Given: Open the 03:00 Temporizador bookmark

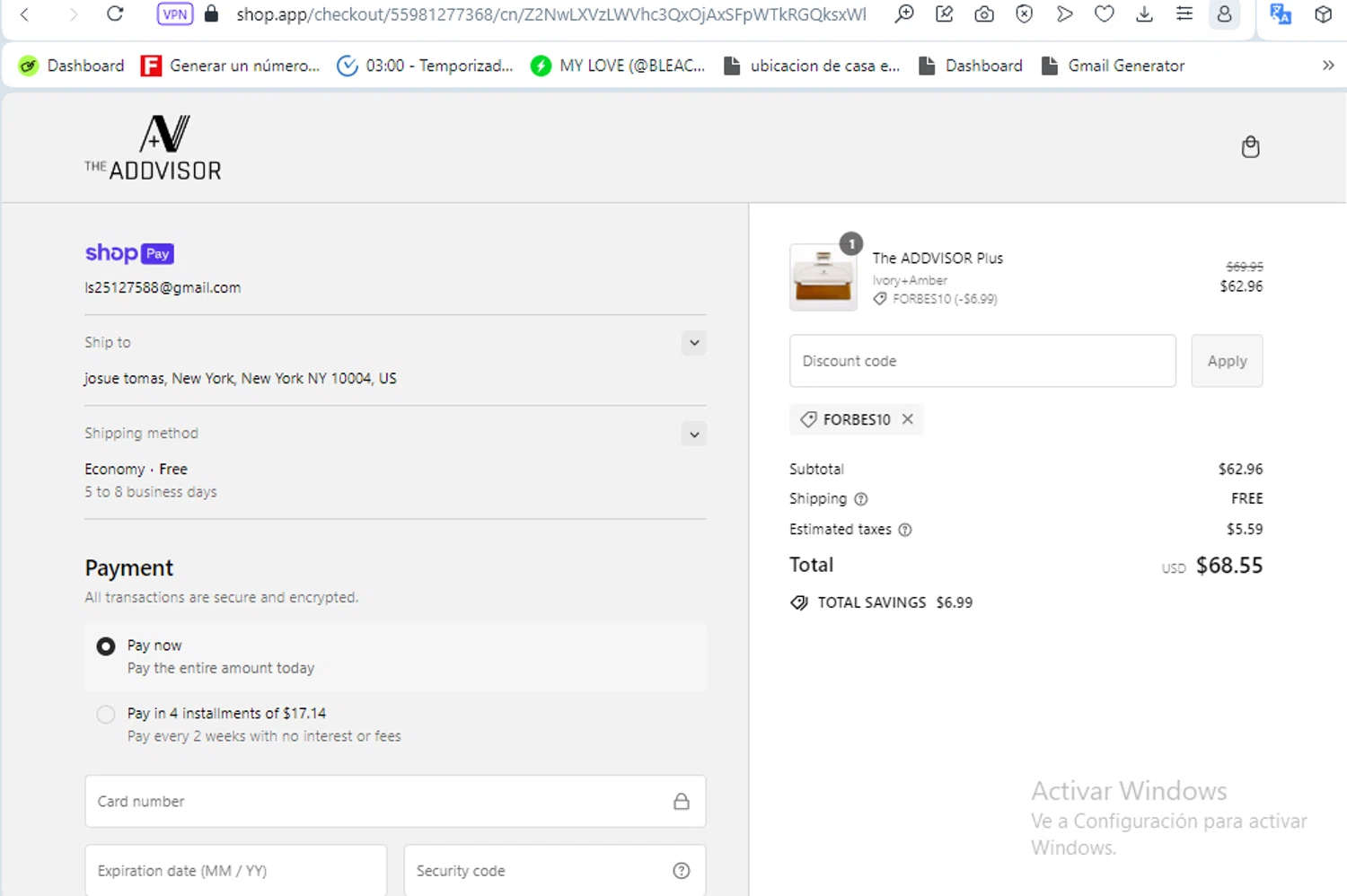Looking at the screenshot, I should [425, 66].
